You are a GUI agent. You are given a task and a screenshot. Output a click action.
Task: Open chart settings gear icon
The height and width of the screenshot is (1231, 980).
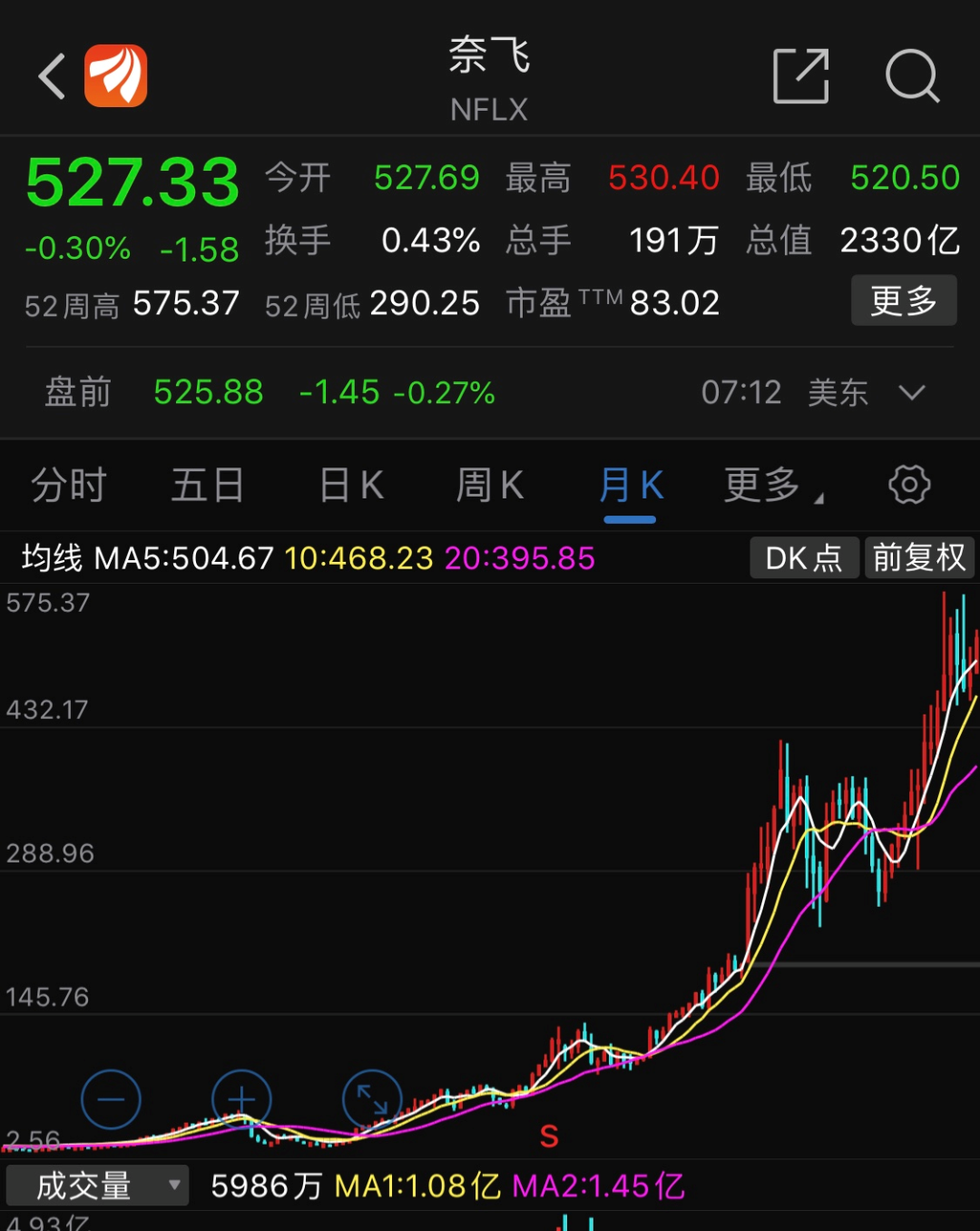(x=909, y=485)
